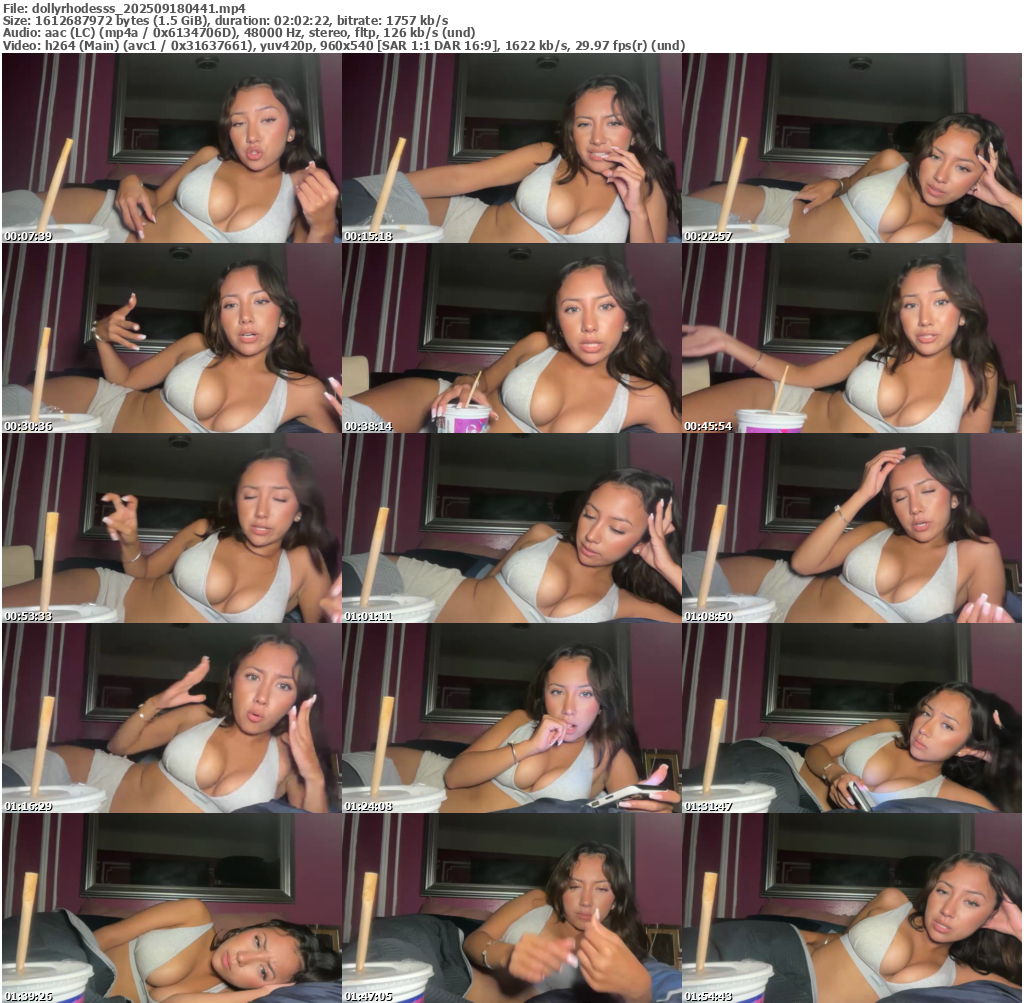The width and height of the screenshot is (1024, 1003).
Task: Select the thumbnail at 01:47:05
Action: (x=512, y=908)
